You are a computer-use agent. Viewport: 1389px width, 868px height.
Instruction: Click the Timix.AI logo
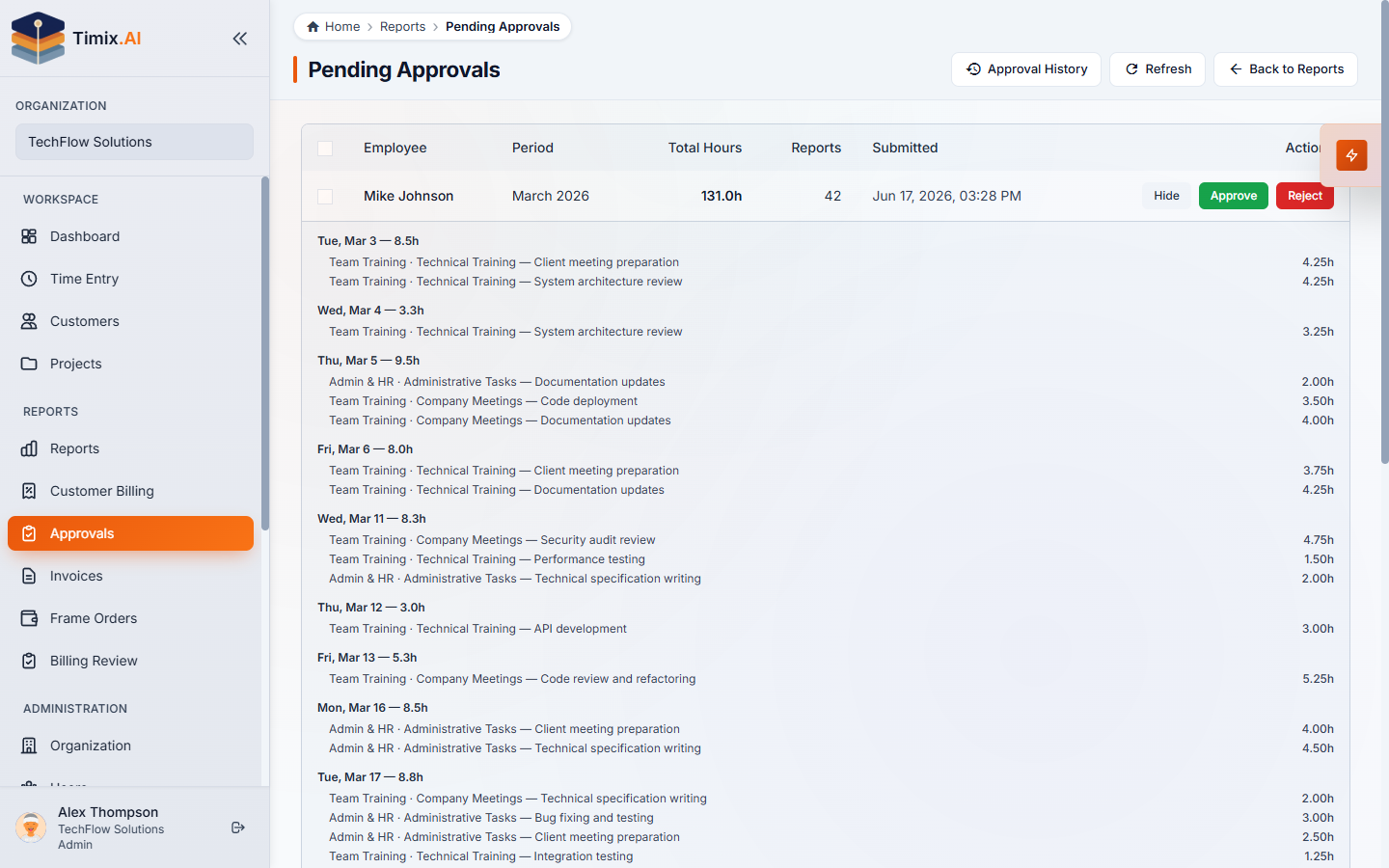[x=76, y=39]
